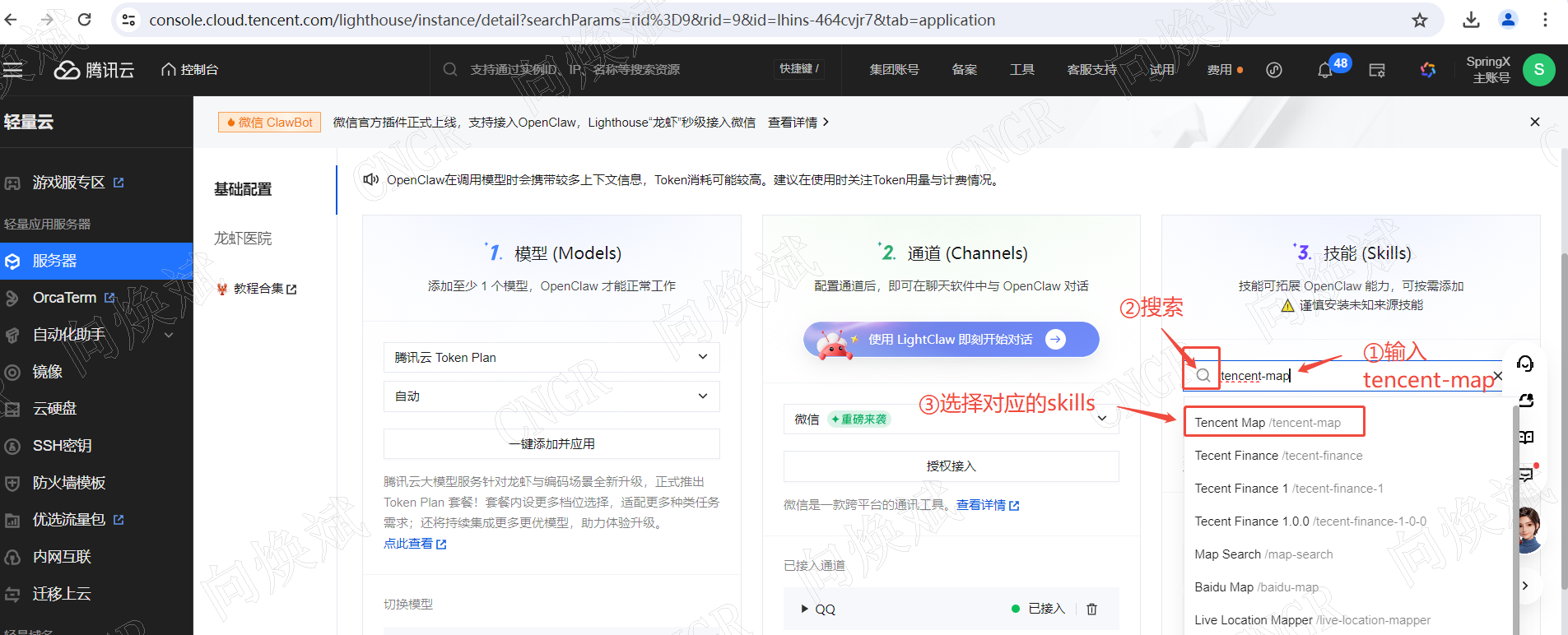Start chat with 使用 LightClaw 即刻开始对话
Image resolution: width=1568 pixels, height=635 pixels.
[951, 339]
